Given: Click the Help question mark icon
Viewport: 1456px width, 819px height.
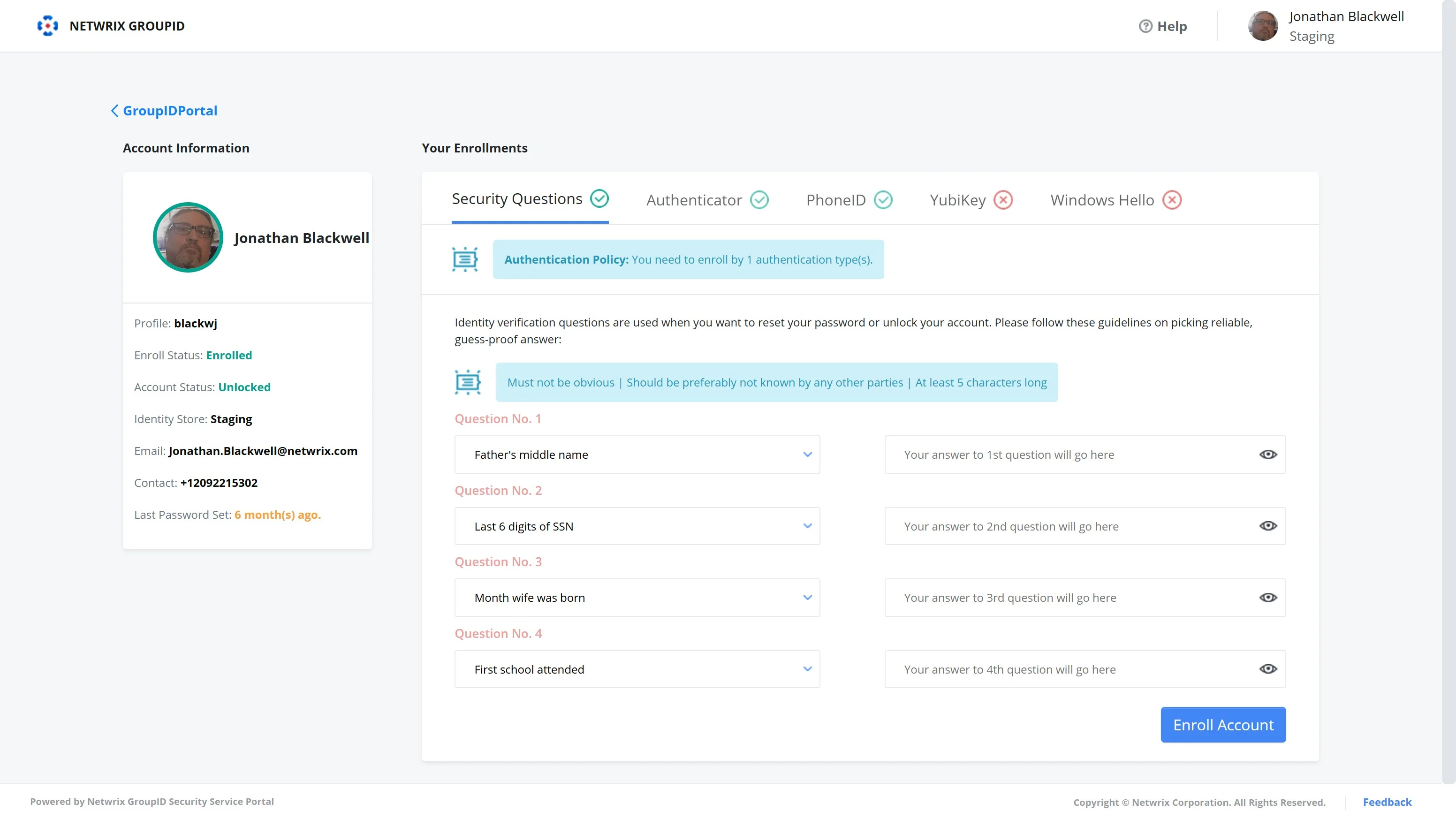Looking at the screenshot, I should [x=1145, y=26].
